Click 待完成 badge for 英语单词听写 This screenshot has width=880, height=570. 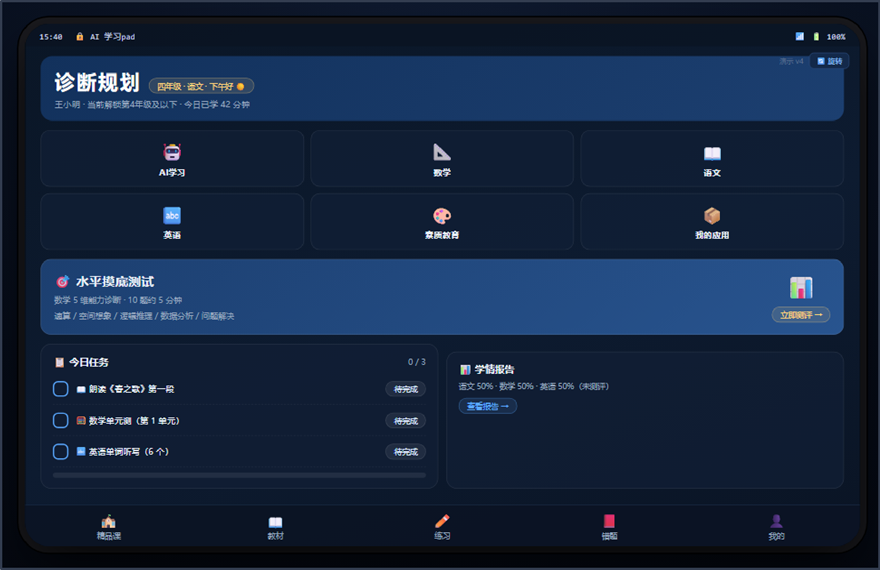(x=405, y=452)
